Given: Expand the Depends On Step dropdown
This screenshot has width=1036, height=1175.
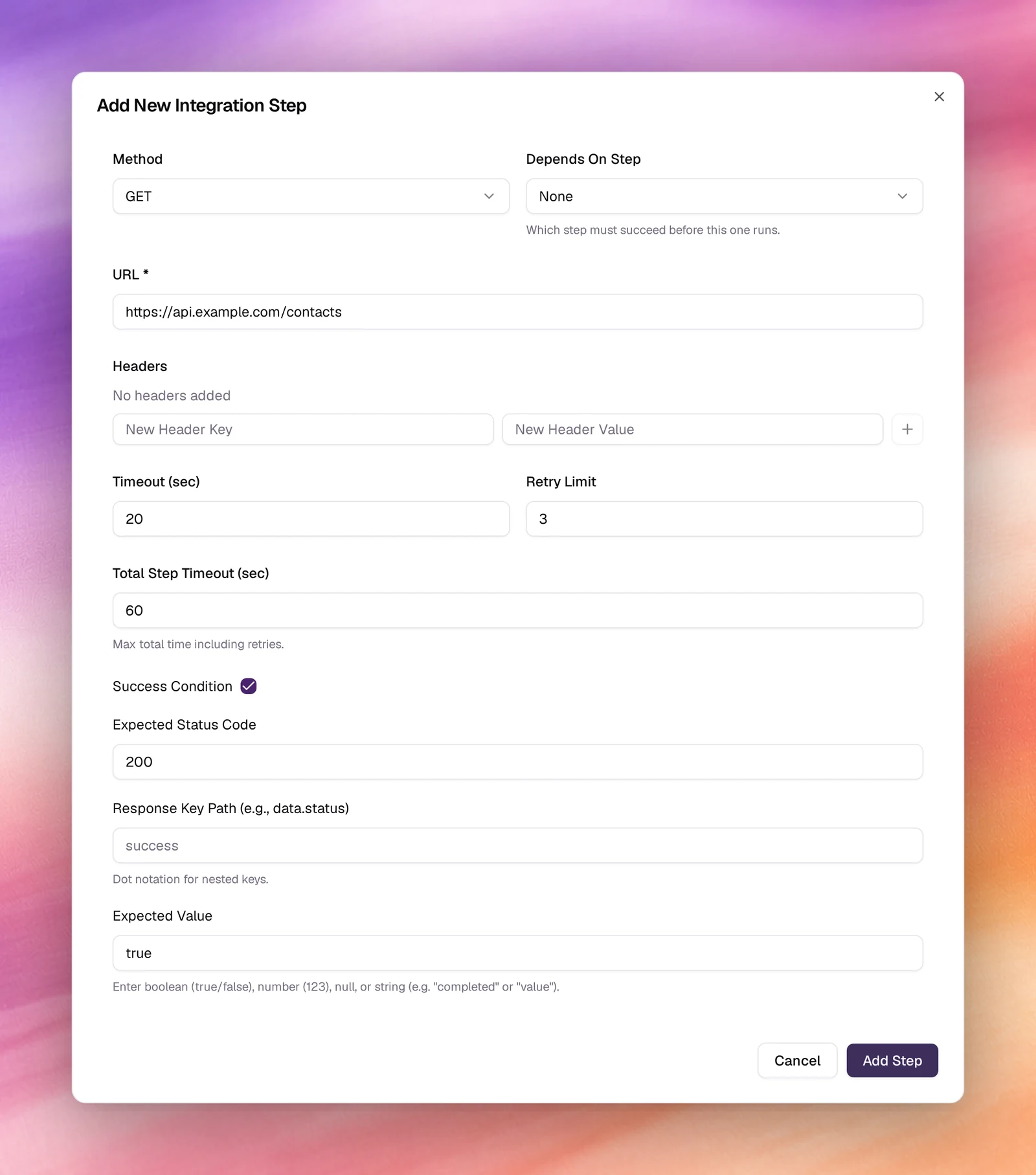Looking at the screenshot, I should coord(724,196).
